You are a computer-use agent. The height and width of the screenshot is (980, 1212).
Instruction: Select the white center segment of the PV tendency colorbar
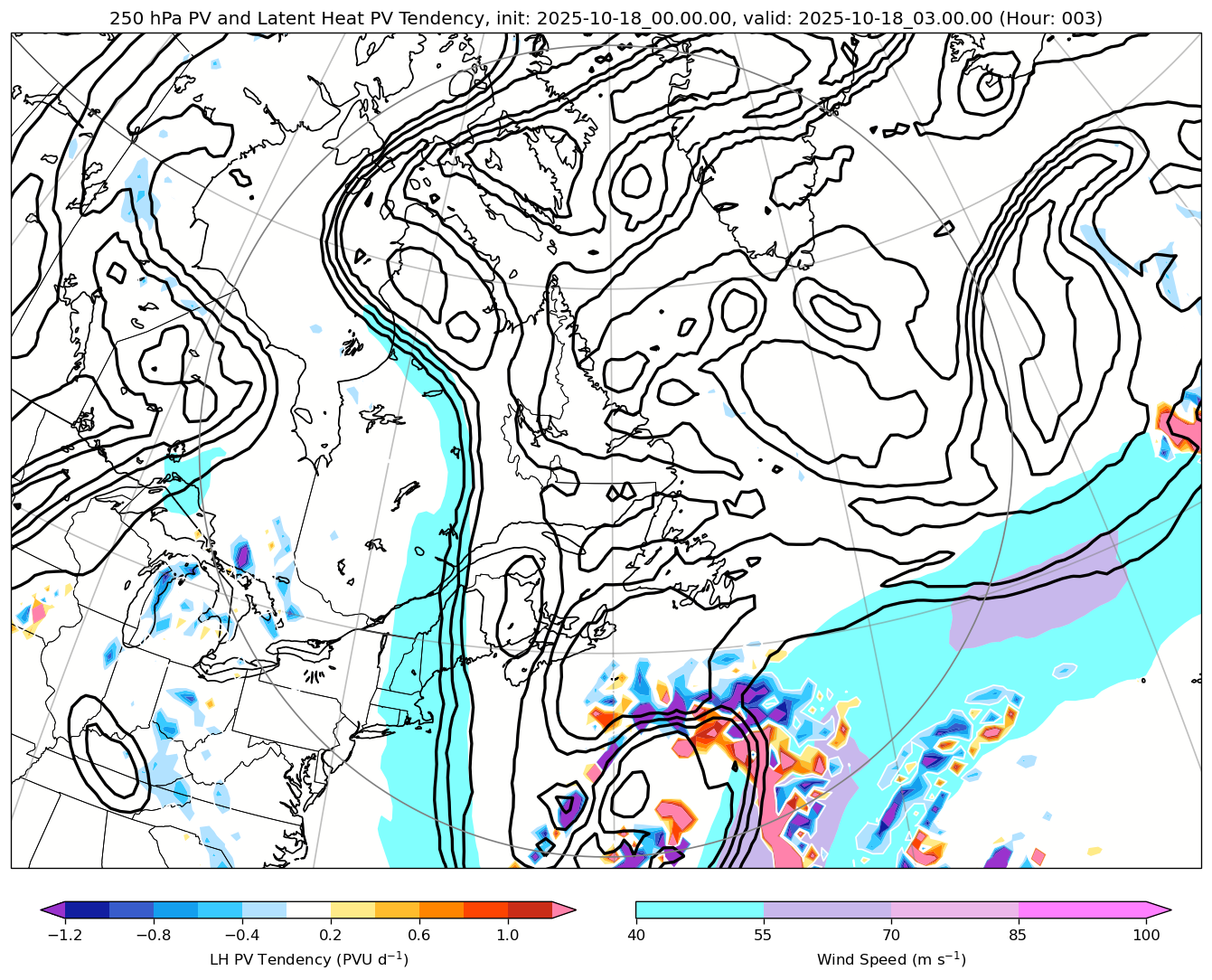tap(308, 909)
